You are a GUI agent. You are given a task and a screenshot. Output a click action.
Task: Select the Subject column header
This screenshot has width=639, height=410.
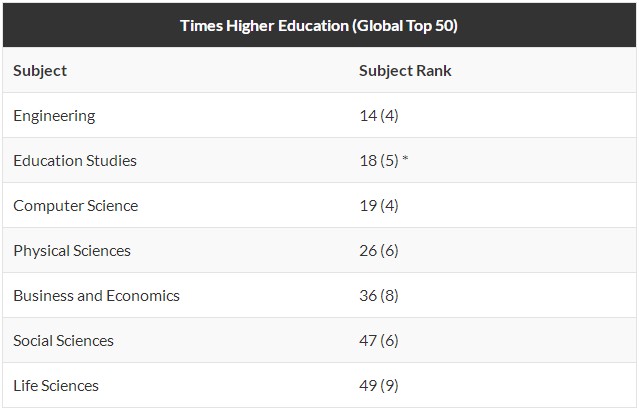coord(40,71)
